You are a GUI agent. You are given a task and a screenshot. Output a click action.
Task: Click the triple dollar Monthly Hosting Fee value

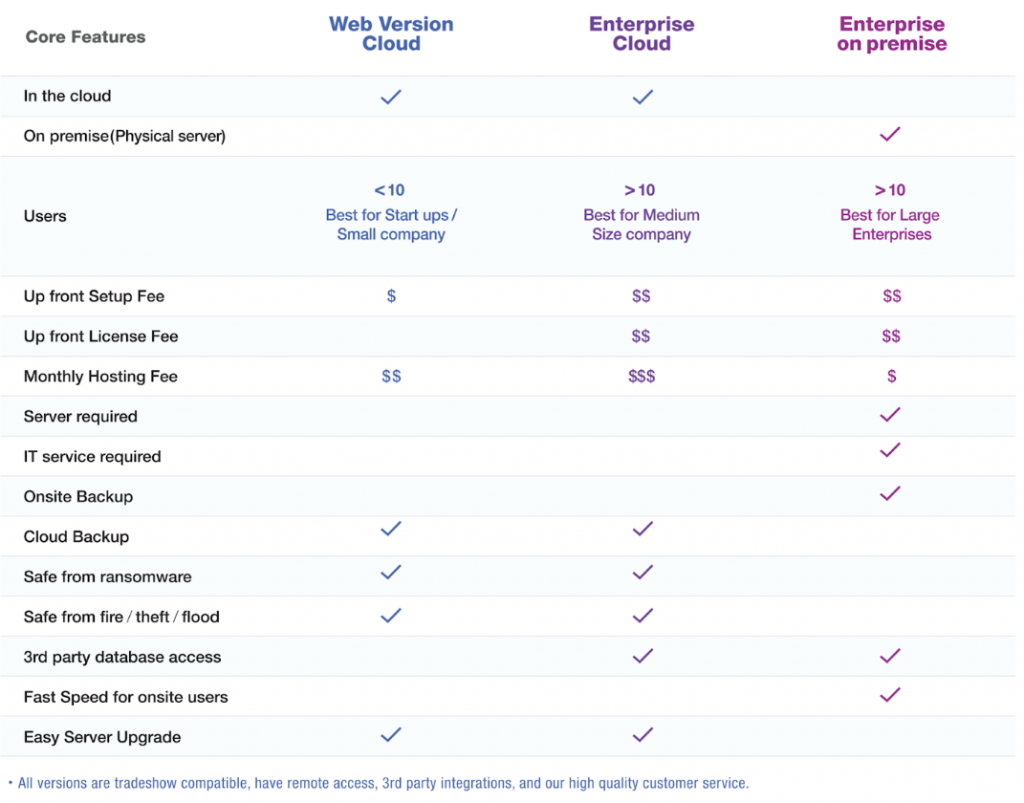click(641, 377)
